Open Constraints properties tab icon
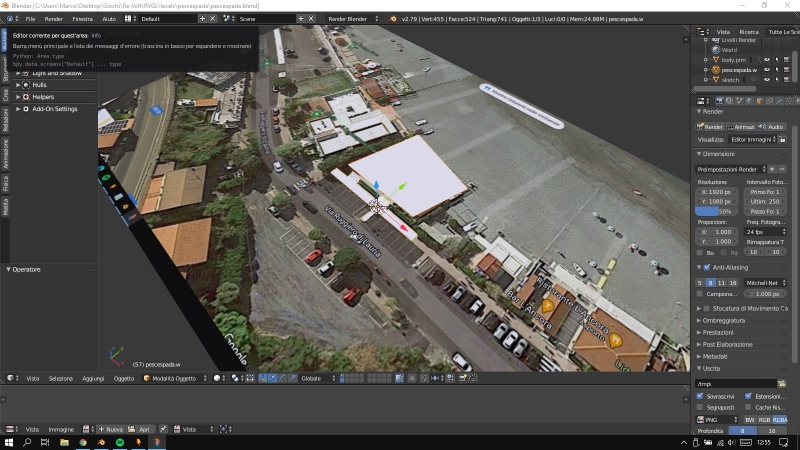 769,101
